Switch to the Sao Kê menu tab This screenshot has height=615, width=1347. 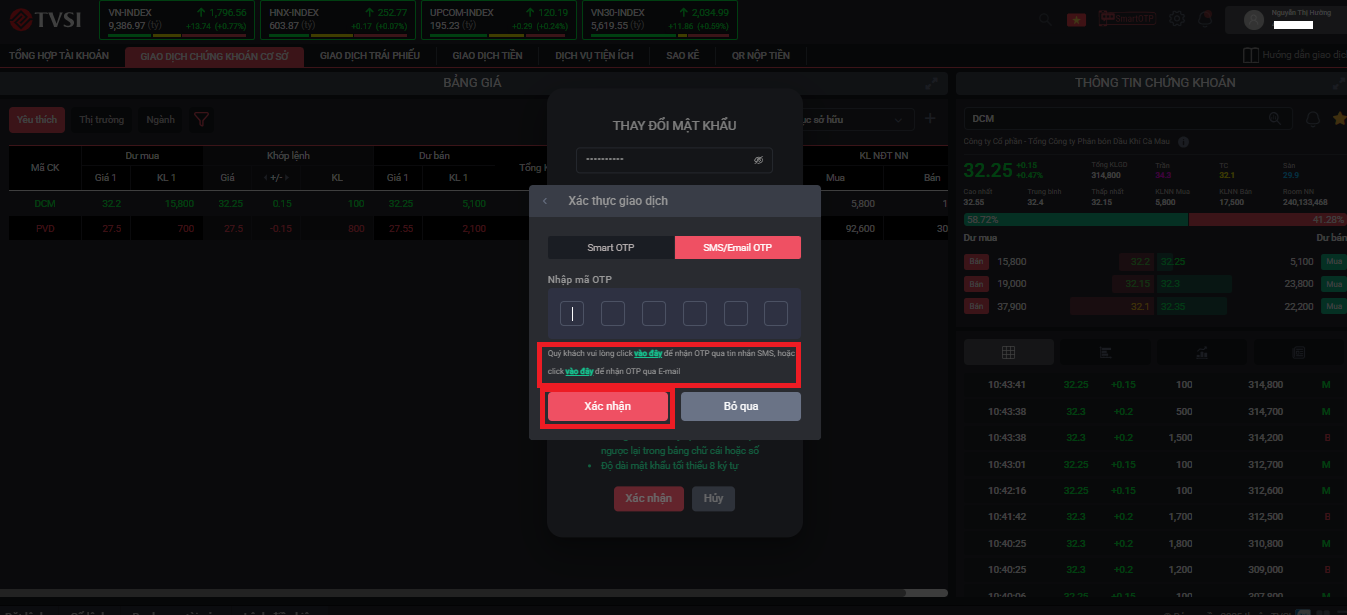(x=683, y=56)
